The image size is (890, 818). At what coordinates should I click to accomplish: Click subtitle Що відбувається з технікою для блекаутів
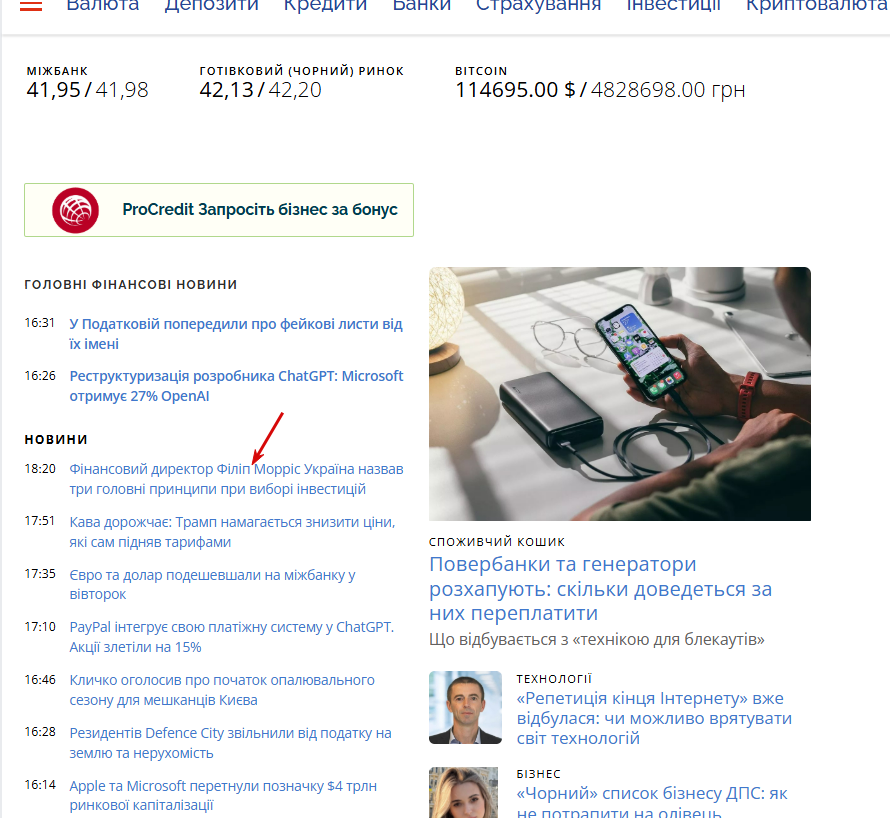pos(597,640)
